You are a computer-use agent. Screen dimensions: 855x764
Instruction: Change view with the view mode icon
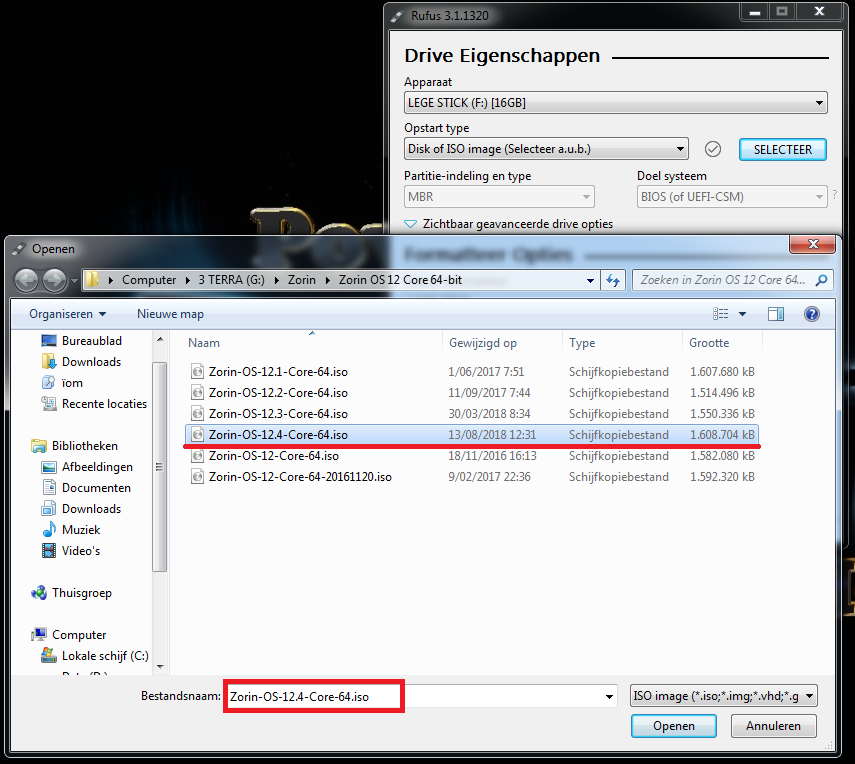point(720,314)
